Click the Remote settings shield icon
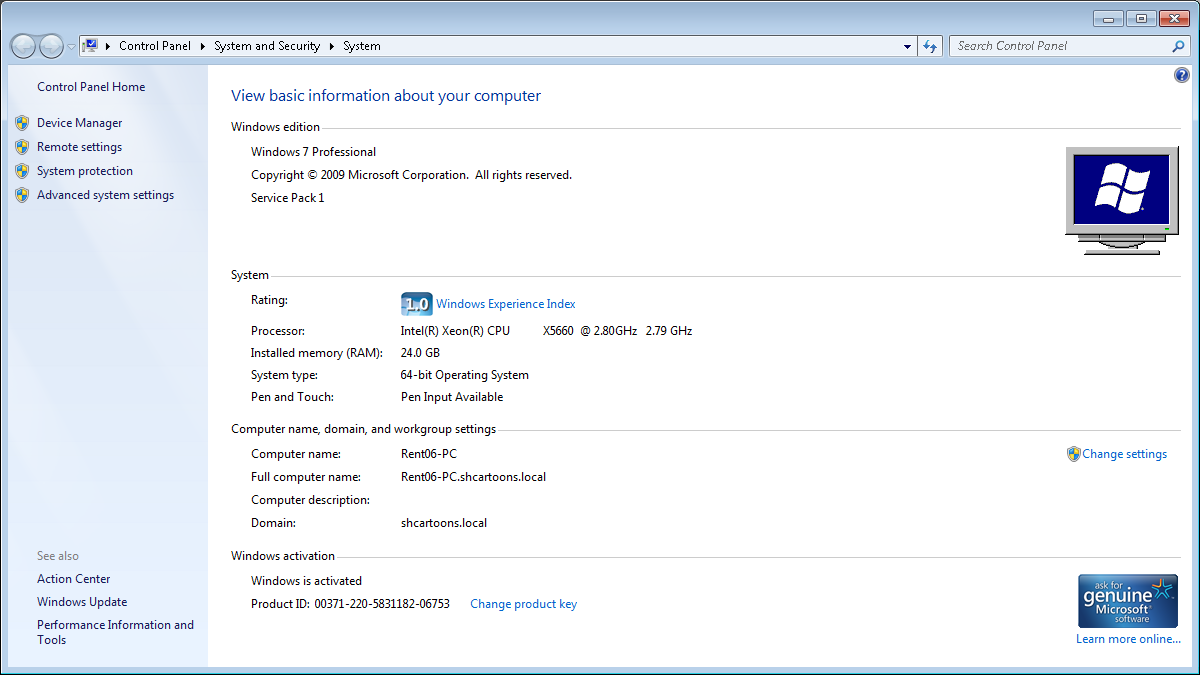This screenshot has height=675, width=1200. coord(22,147)
